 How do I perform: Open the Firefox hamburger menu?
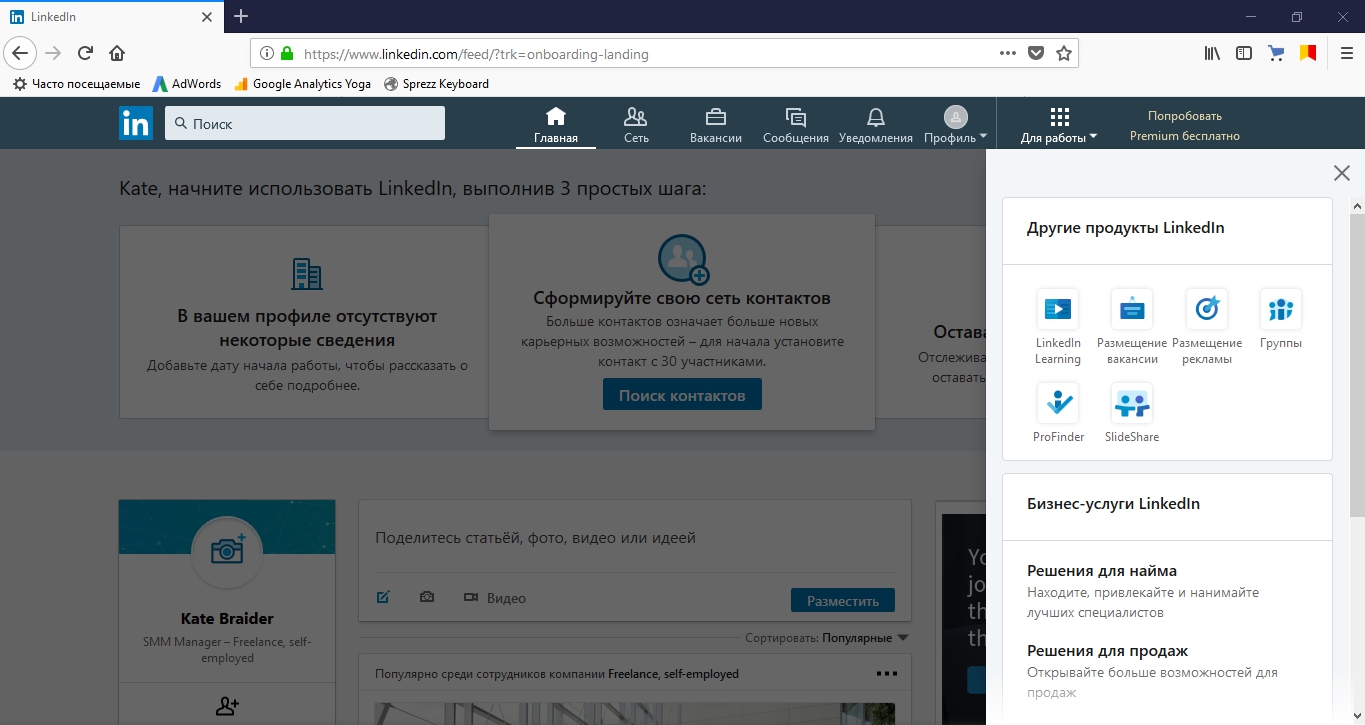pyautogui.click(x=1346, y=53)
